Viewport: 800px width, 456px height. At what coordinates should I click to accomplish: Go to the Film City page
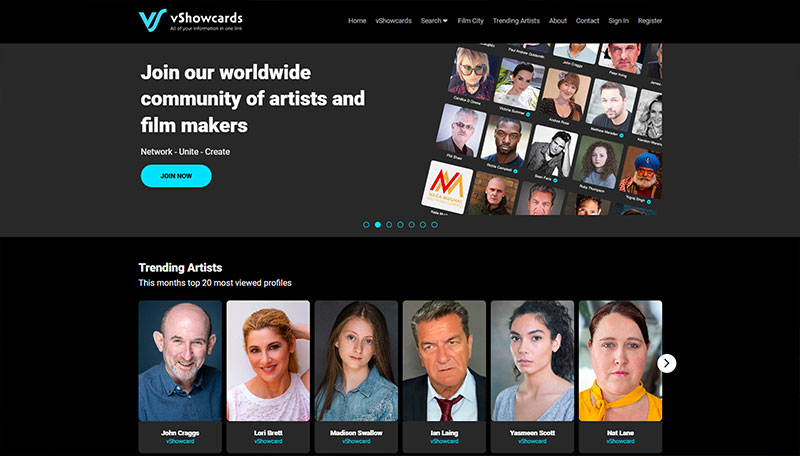[470, 21]
